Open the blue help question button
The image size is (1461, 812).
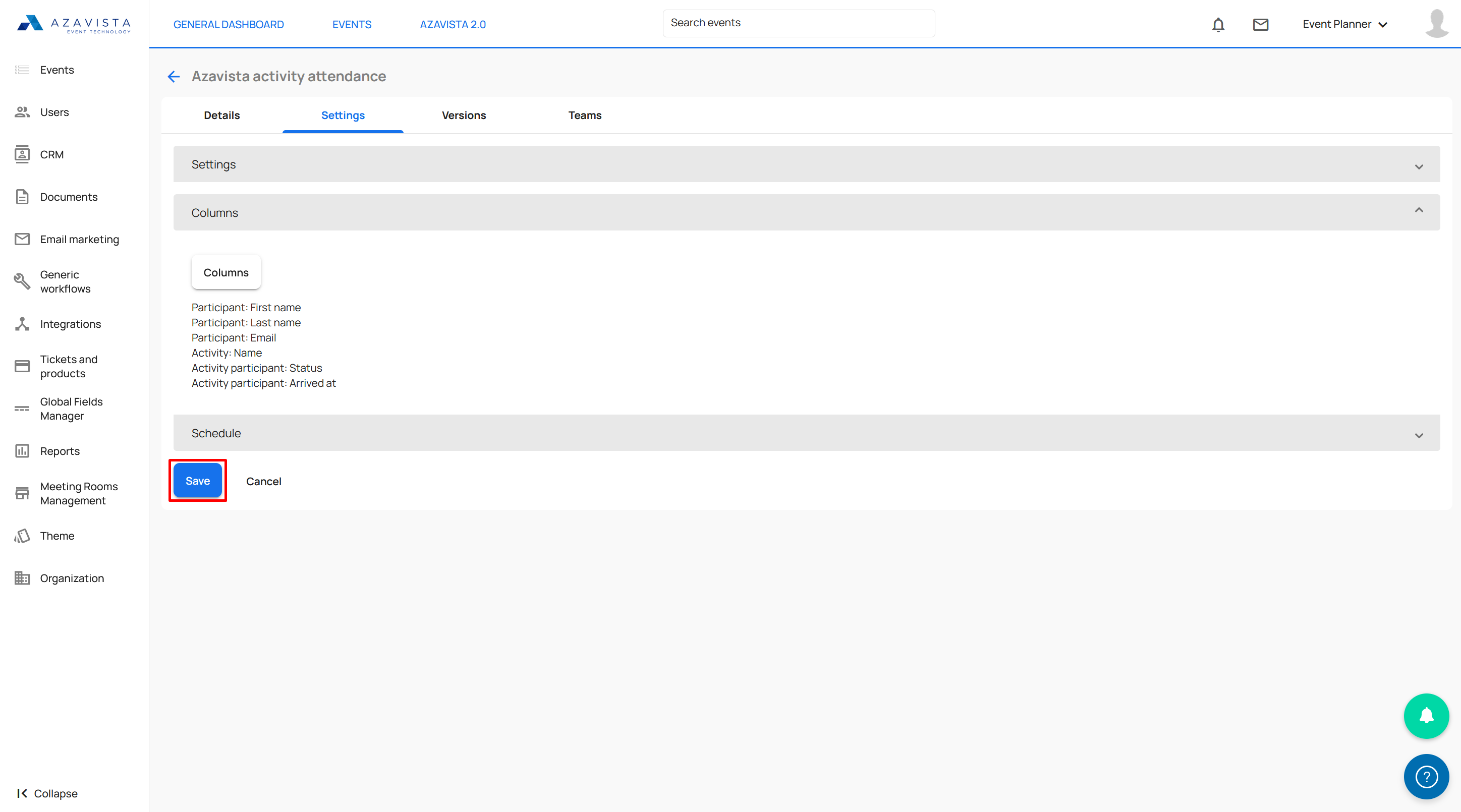[1426, 776]
